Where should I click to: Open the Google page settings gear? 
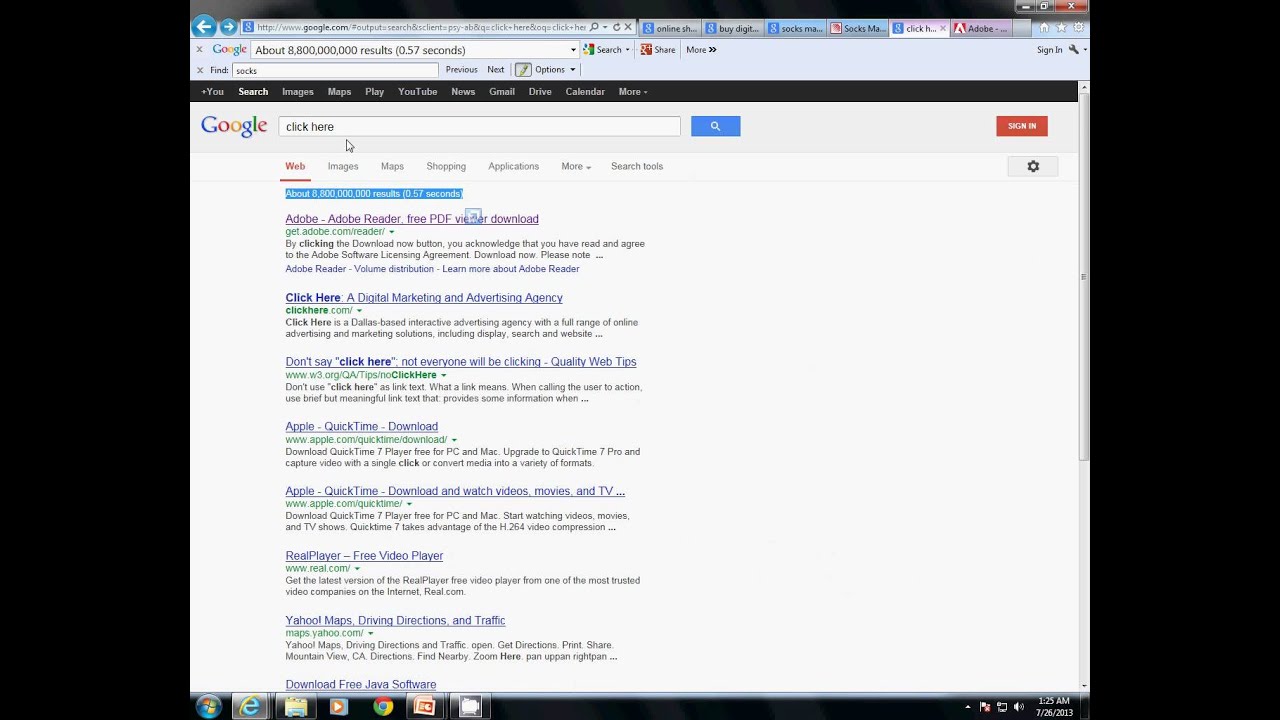click(x=1033, y=166)
